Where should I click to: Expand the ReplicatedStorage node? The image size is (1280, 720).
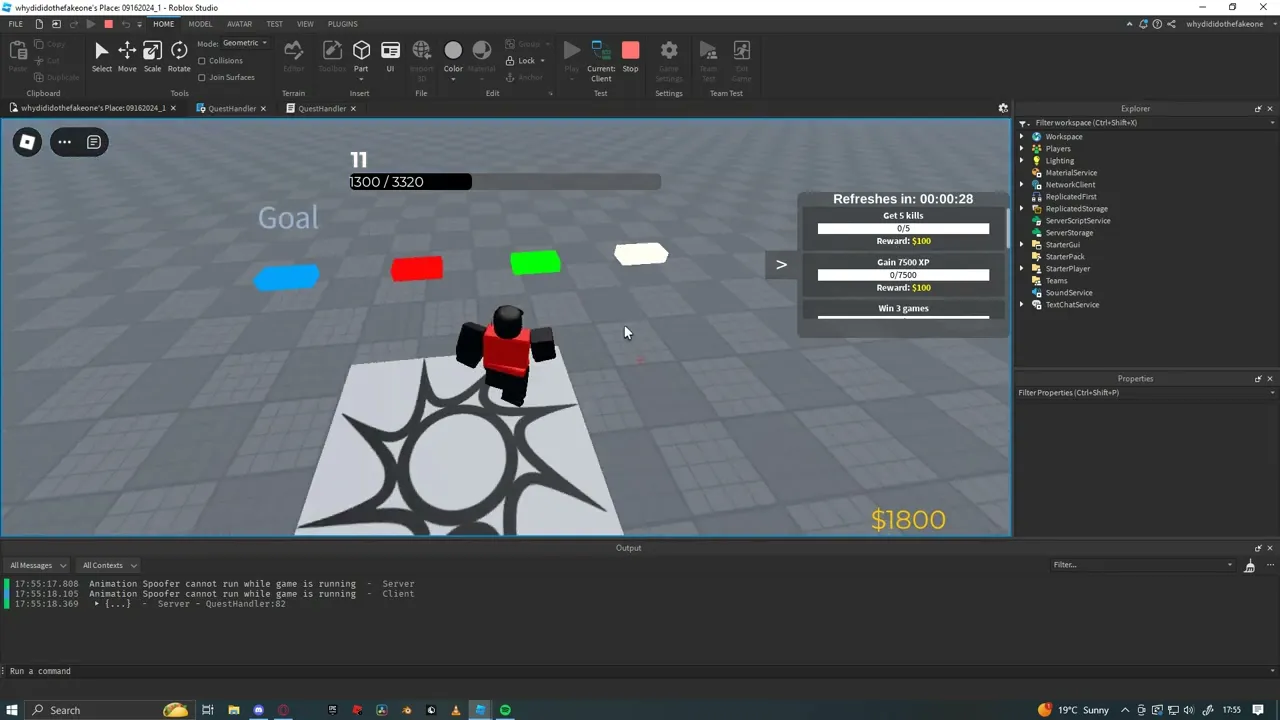[1022, 209]
